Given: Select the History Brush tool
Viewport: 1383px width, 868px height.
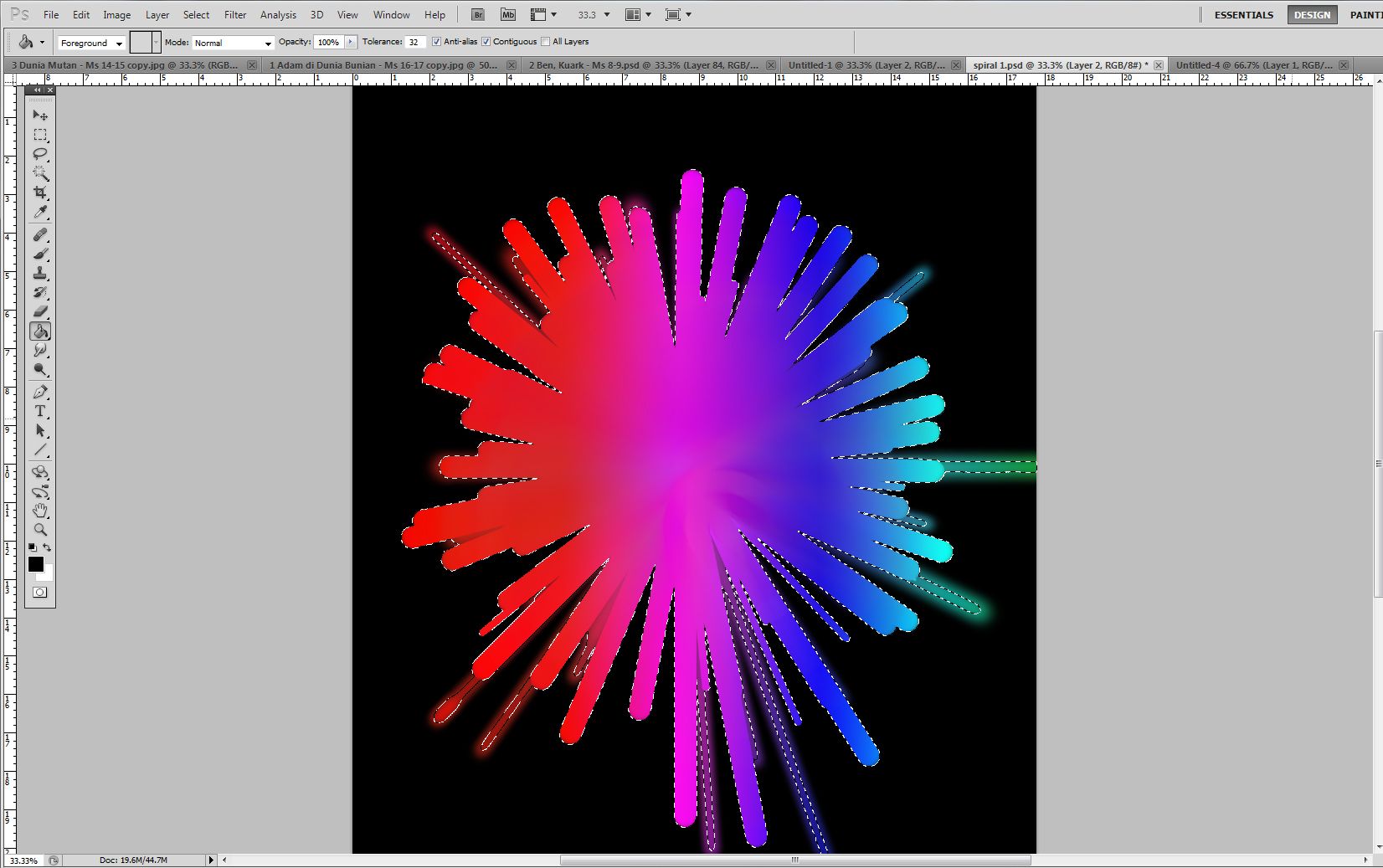Looking at the screenshot, I should 39,293.
